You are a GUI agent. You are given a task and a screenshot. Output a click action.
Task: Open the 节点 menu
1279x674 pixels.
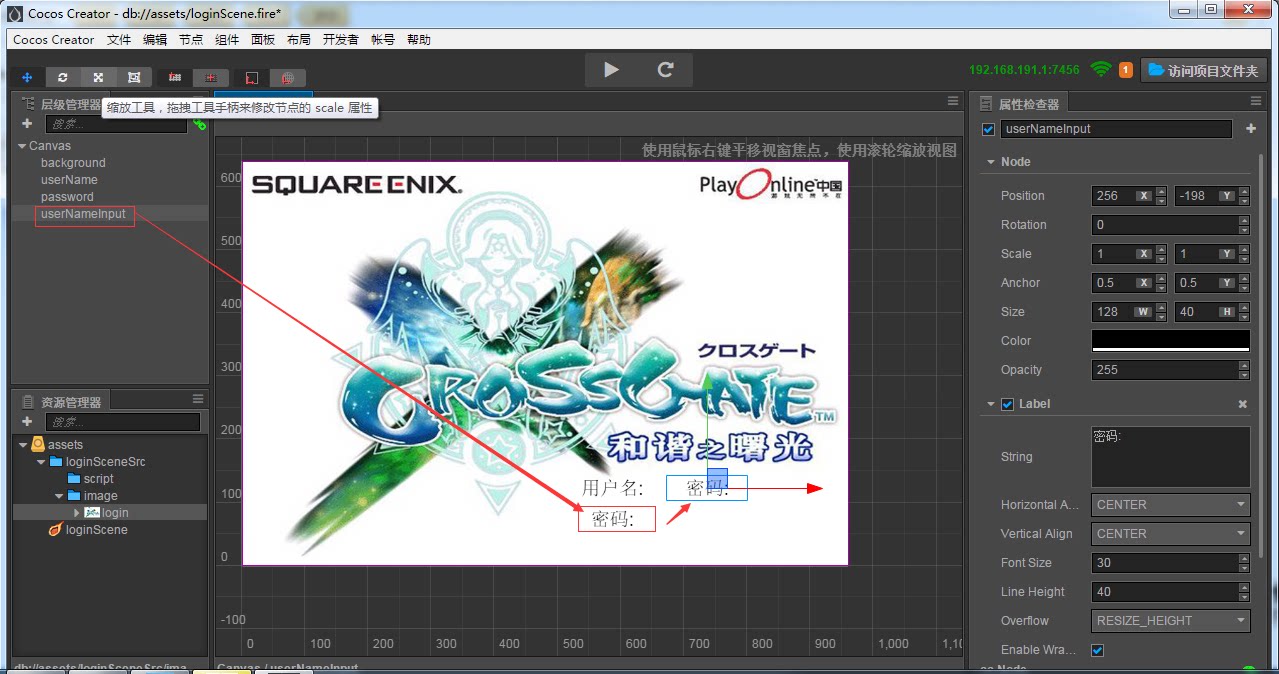pos(191,40)
